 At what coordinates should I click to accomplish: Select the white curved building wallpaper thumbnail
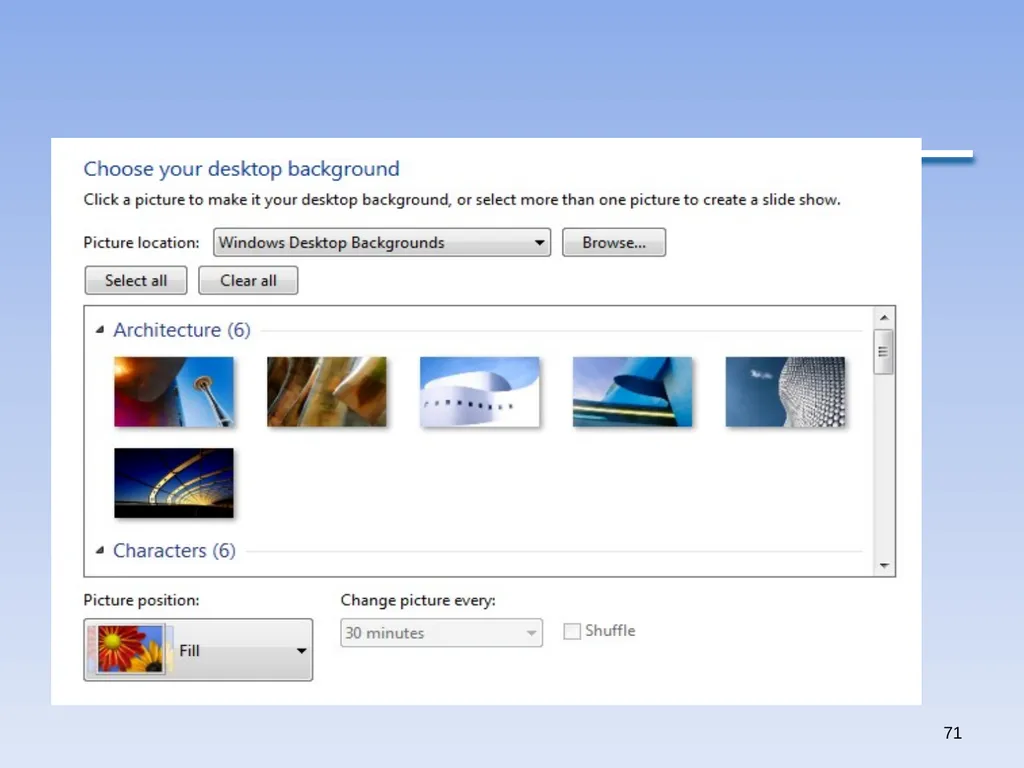(479, 392)
